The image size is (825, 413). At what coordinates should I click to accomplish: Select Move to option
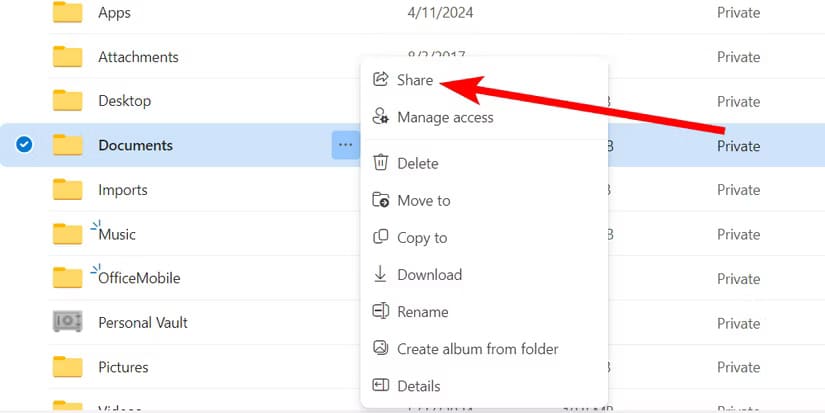(484, 200)
